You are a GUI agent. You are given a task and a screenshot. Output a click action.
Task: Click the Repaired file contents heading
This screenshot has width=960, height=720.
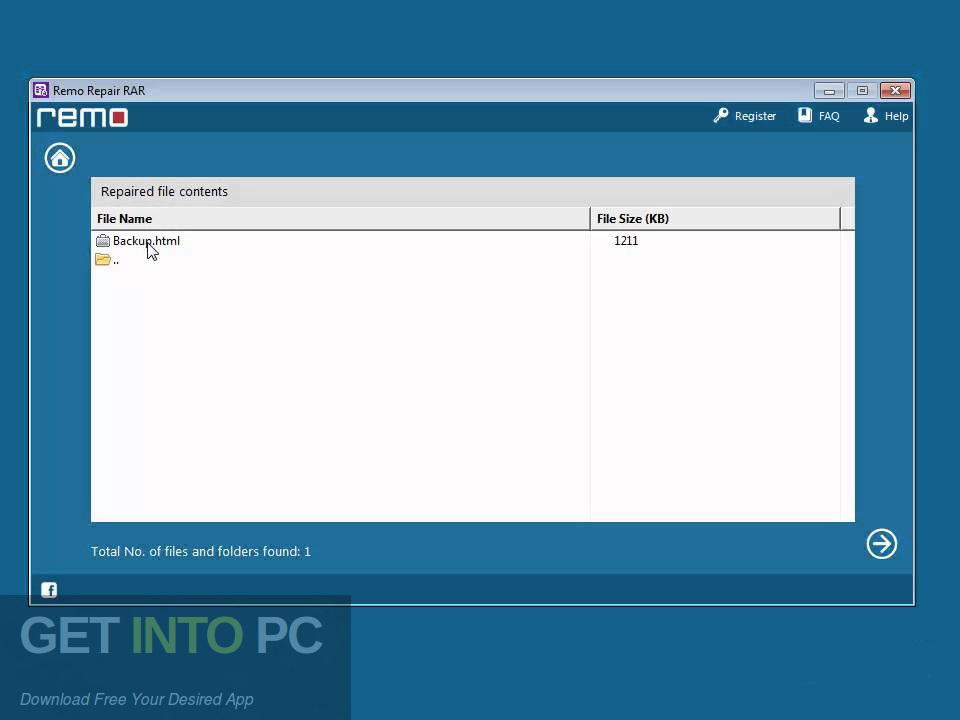[x=164, y=192]
